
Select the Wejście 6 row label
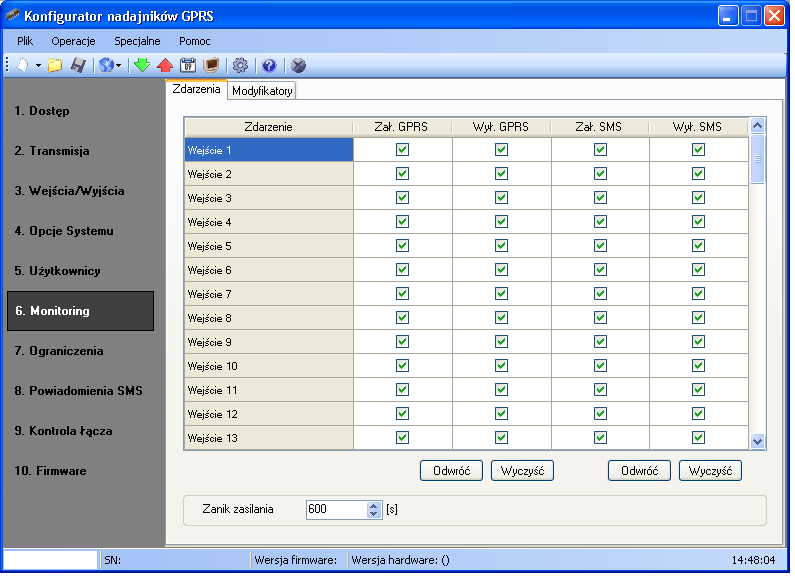pos(269,270)
